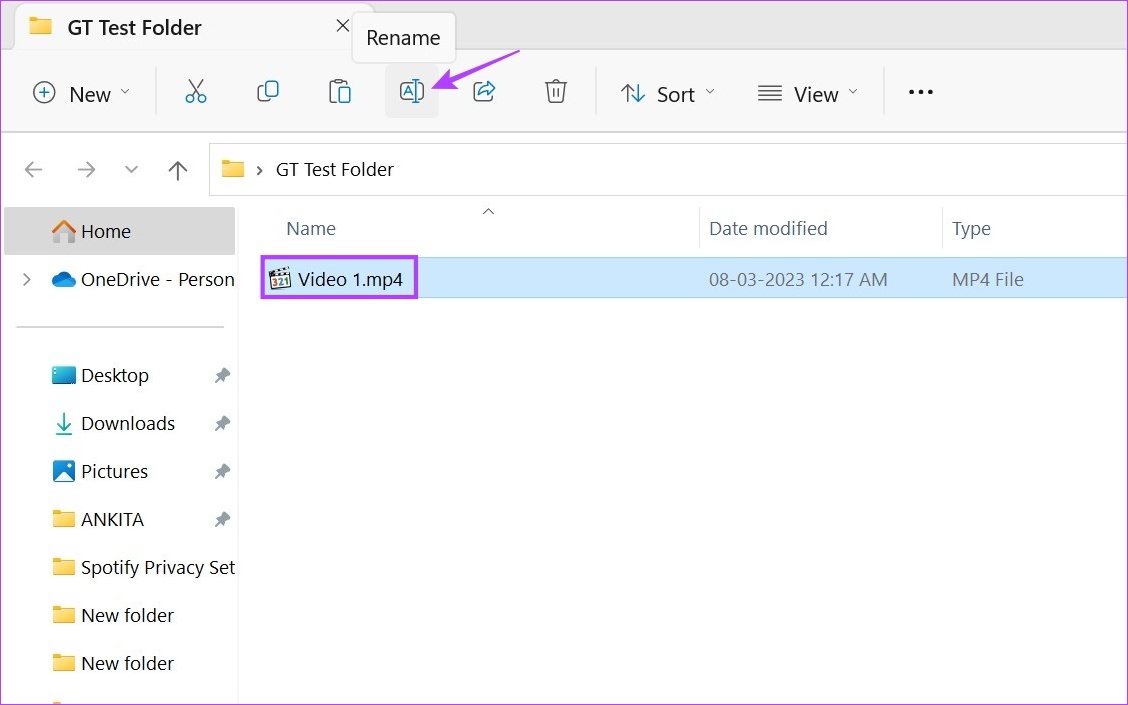Sort by Date modified column header

[x=768, y=229]
